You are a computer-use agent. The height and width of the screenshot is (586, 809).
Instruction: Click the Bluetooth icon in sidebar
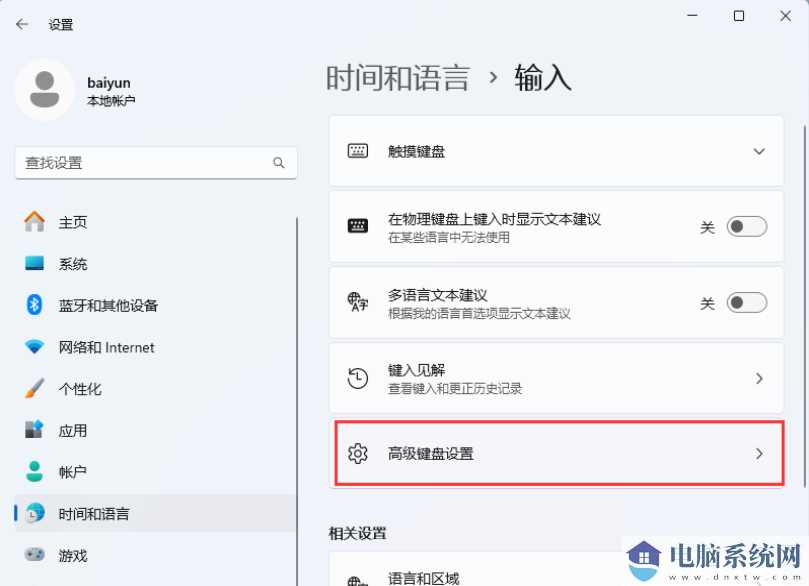[x=35, y=305]
